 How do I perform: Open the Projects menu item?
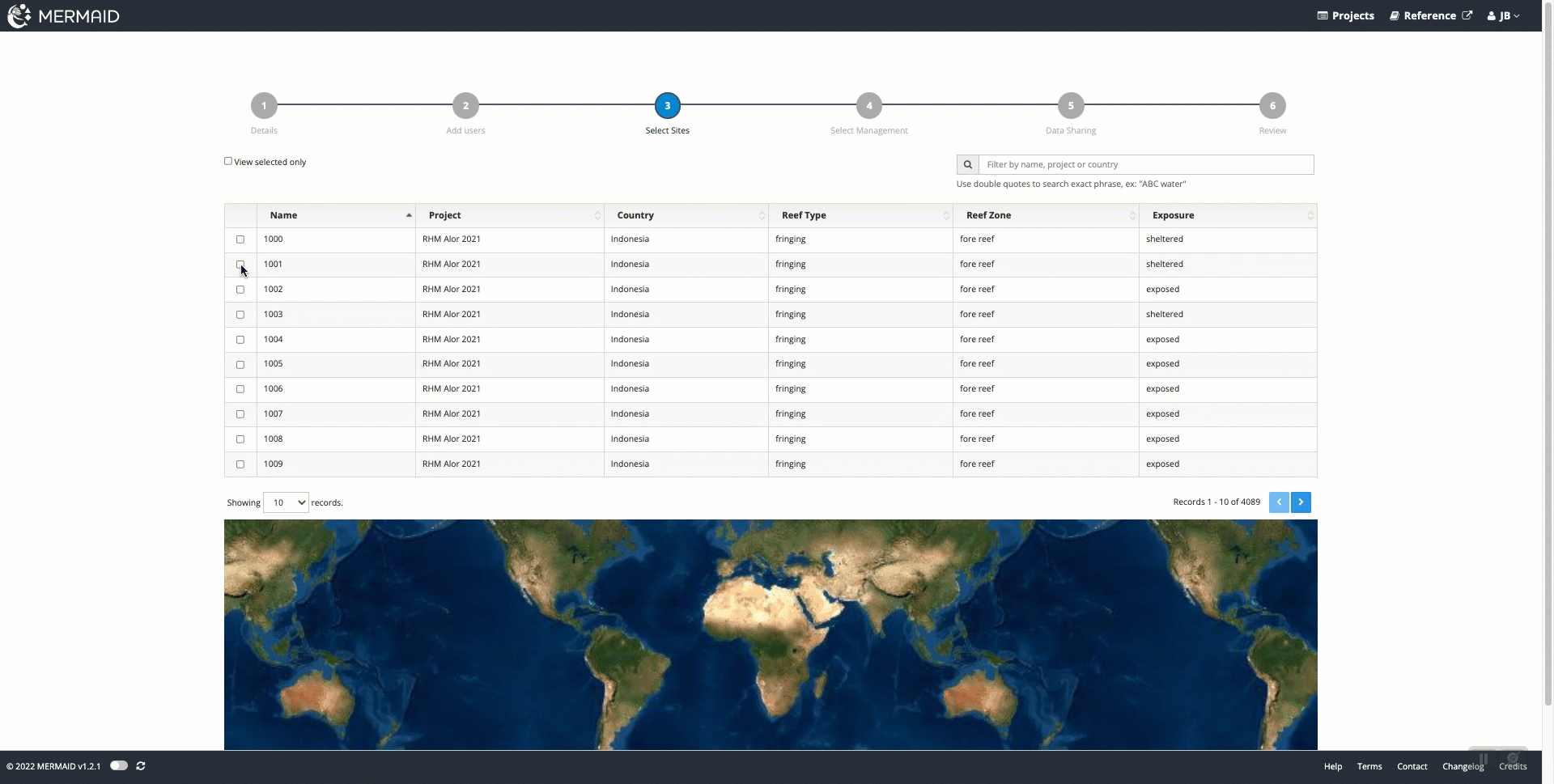[1345, 16]
